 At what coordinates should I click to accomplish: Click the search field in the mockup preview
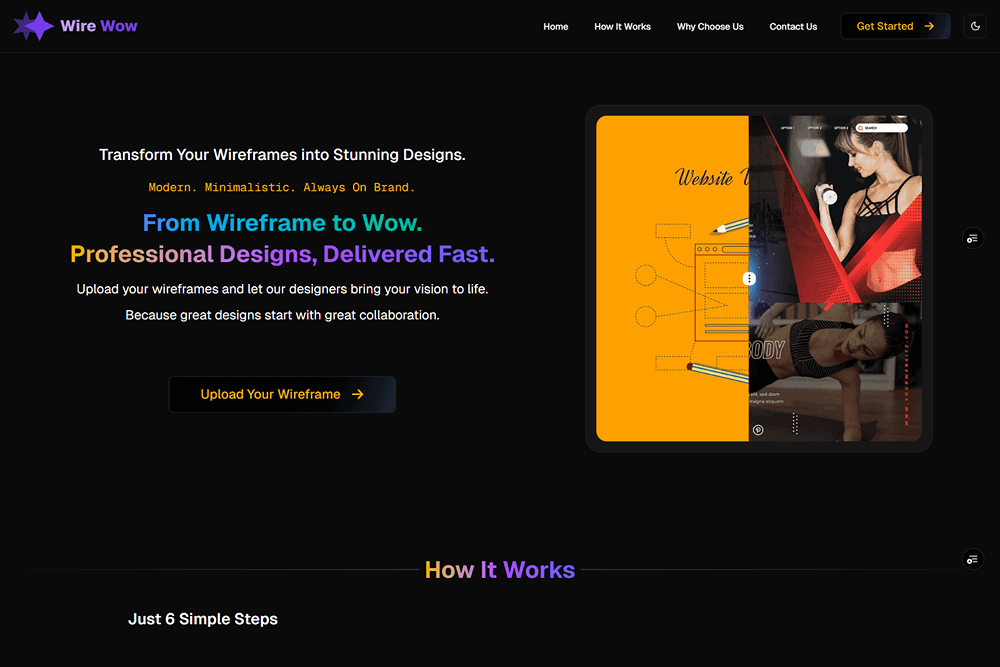pyautogui.click(x=885, y=128)
